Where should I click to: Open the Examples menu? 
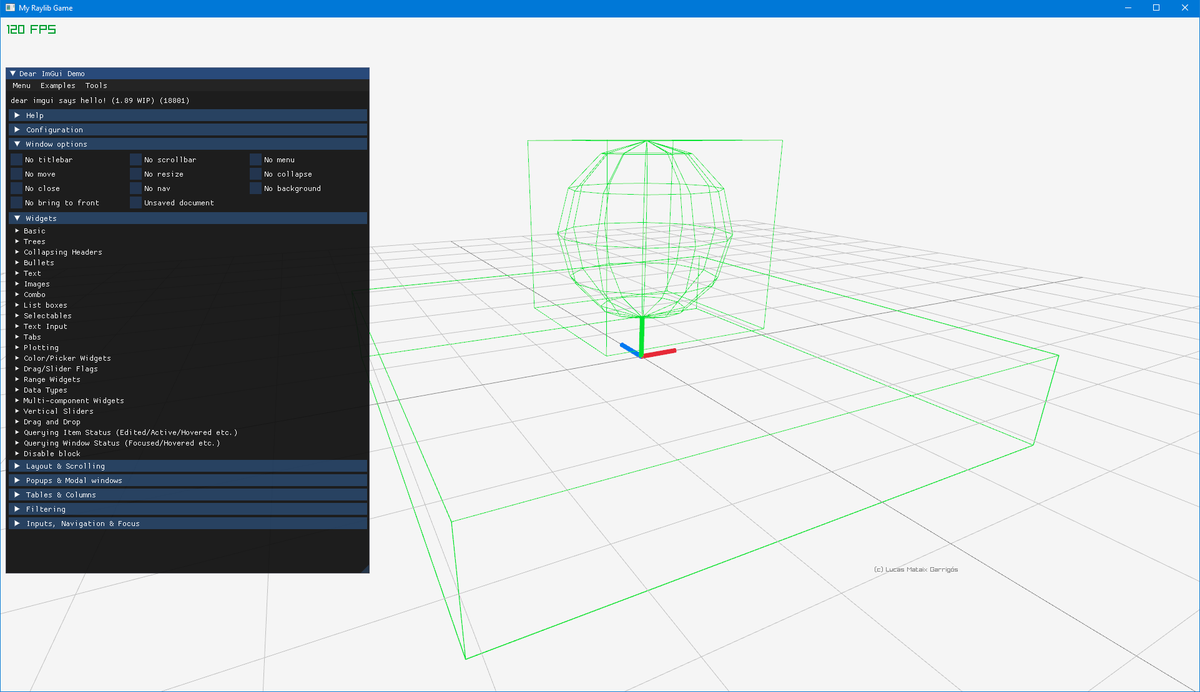tap(57, 86)
